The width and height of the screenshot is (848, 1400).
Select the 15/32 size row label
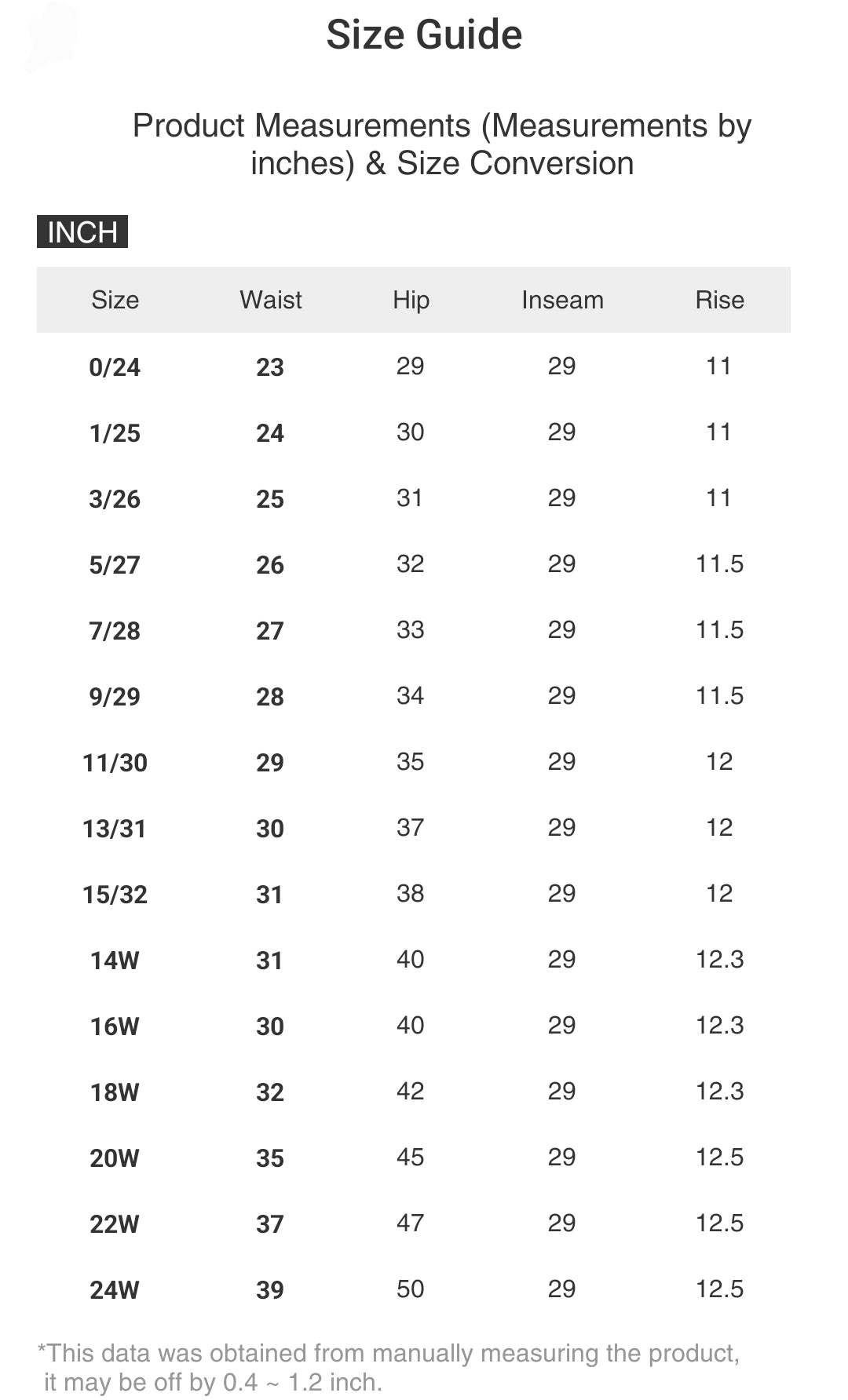[x=115, y=895]
